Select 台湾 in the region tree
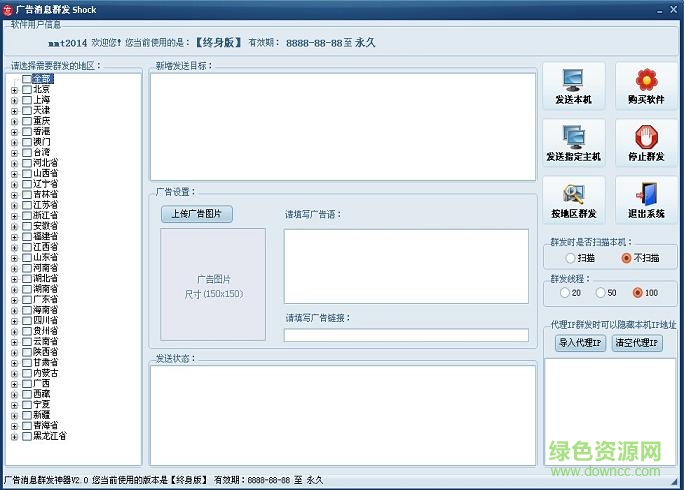Viewport: 684px width, 490px height. click(x=42, y=152)
